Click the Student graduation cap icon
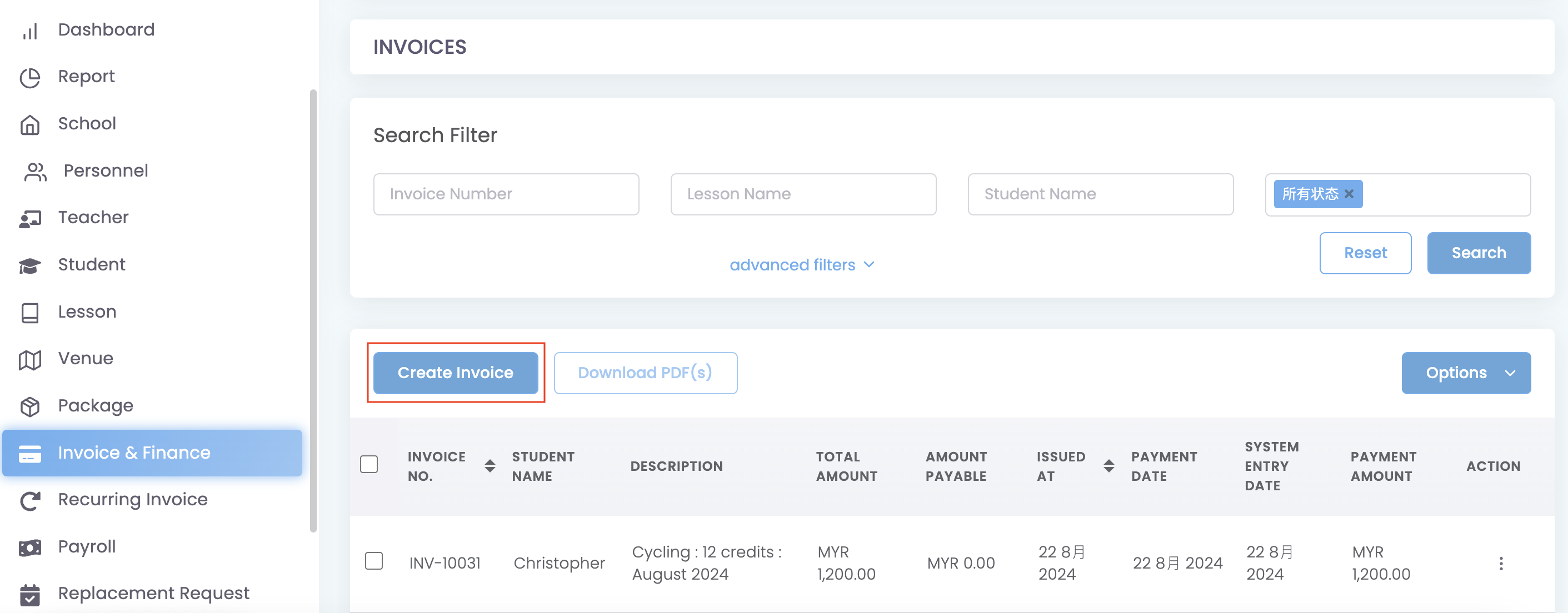 coord(30,265)
